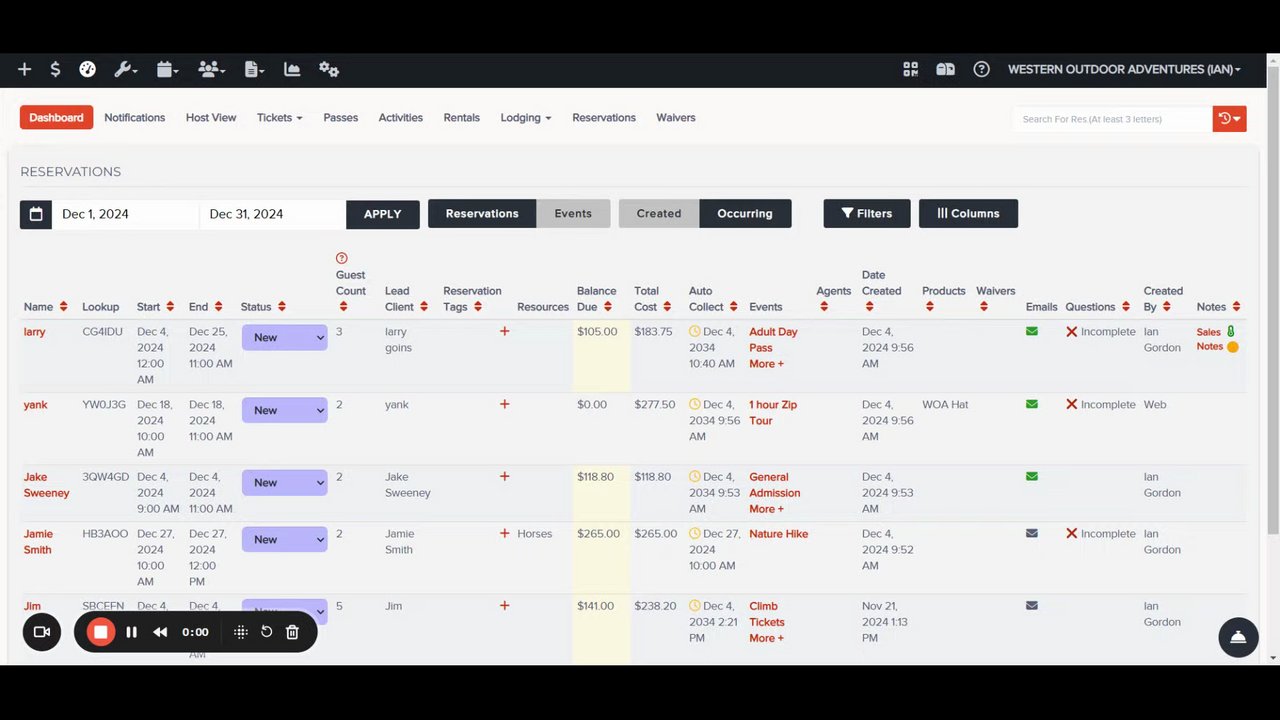This screenshot has width=1280, height=720.
Task: Add a resource to larry's reservation
Action: (504, 331)
